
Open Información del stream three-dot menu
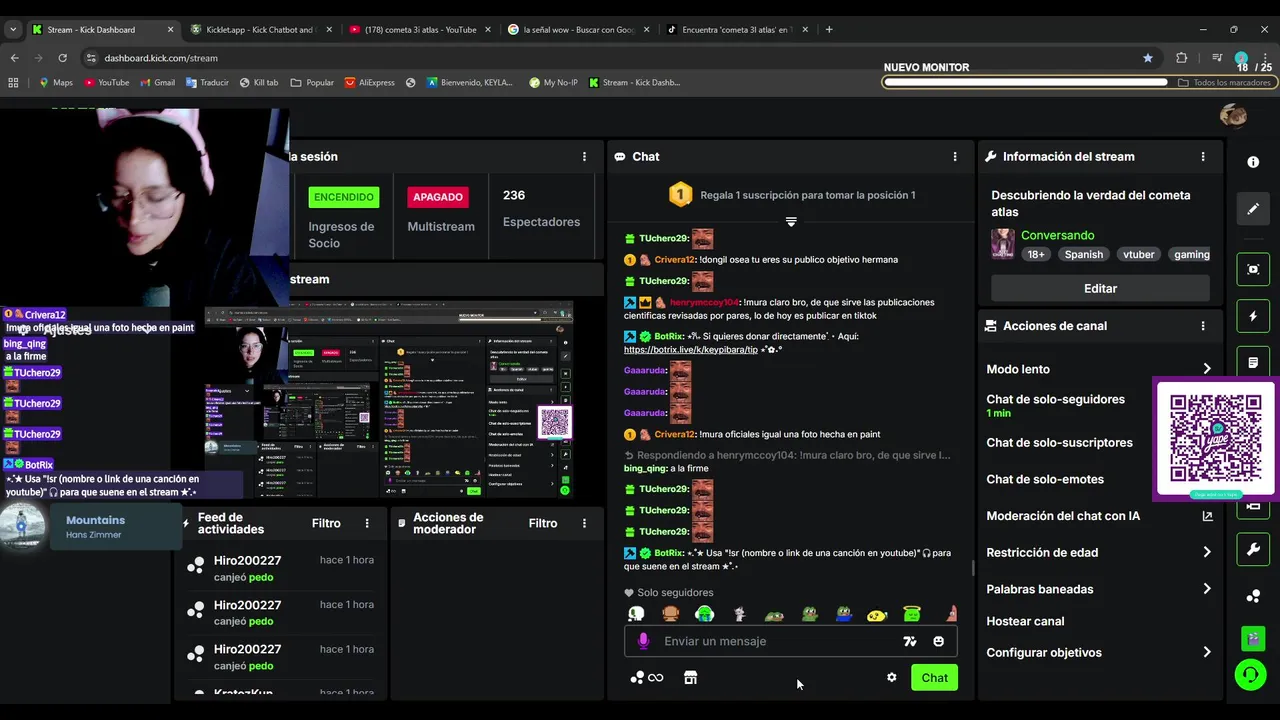coord(1203,156)
